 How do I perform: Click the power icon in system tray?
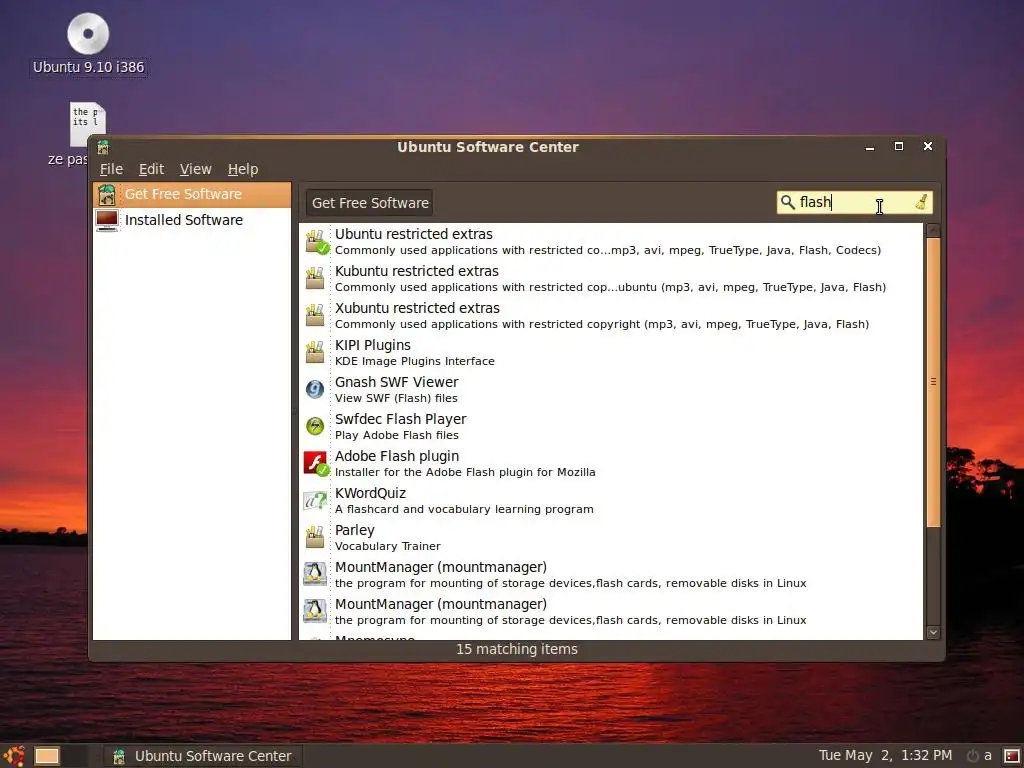click(972, 756)
